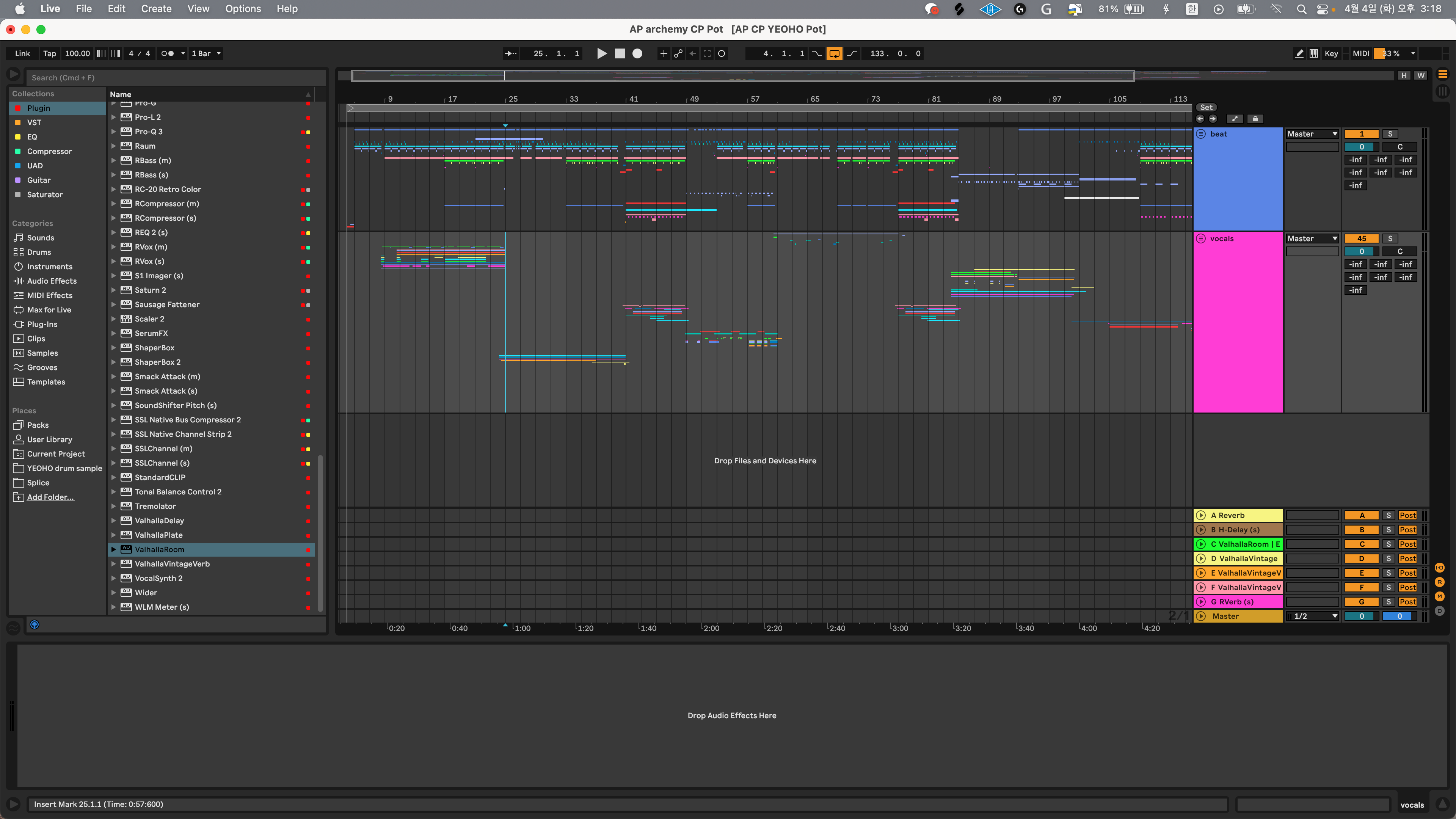Click the Link button

pyautogui.click(x=23, y=54)
